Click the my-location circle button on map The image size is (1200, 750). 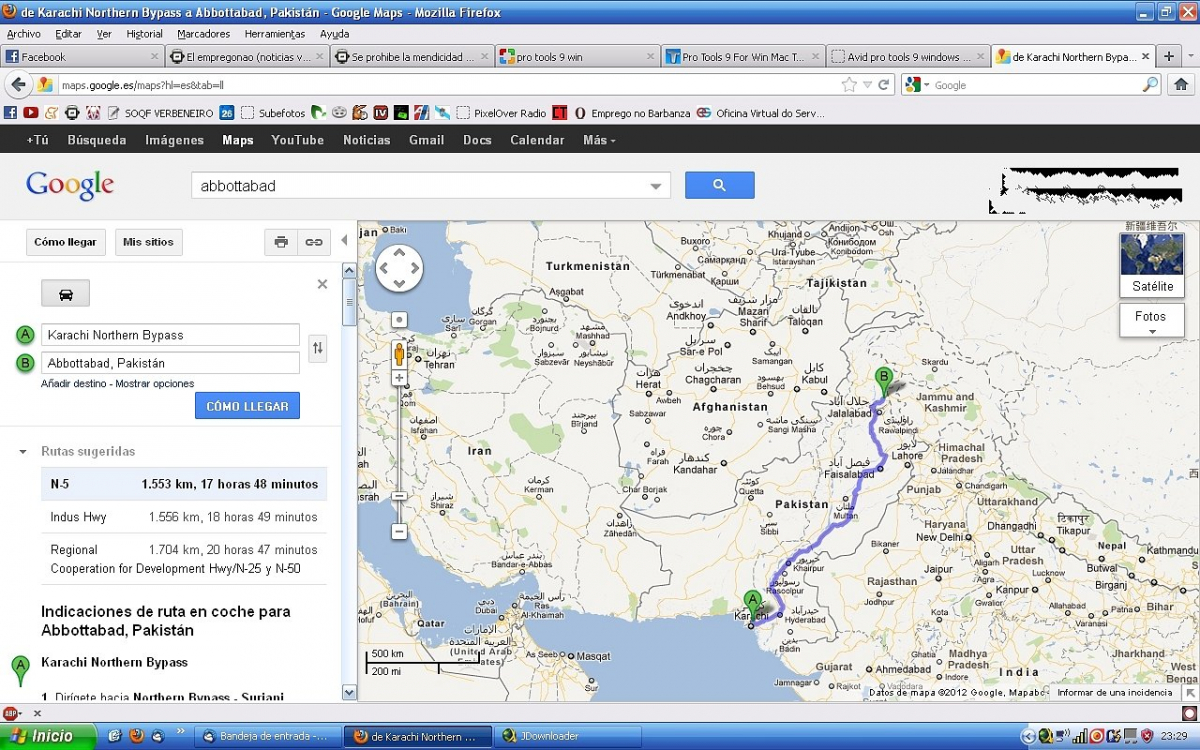pyautogui.click(x=399, y=320)
